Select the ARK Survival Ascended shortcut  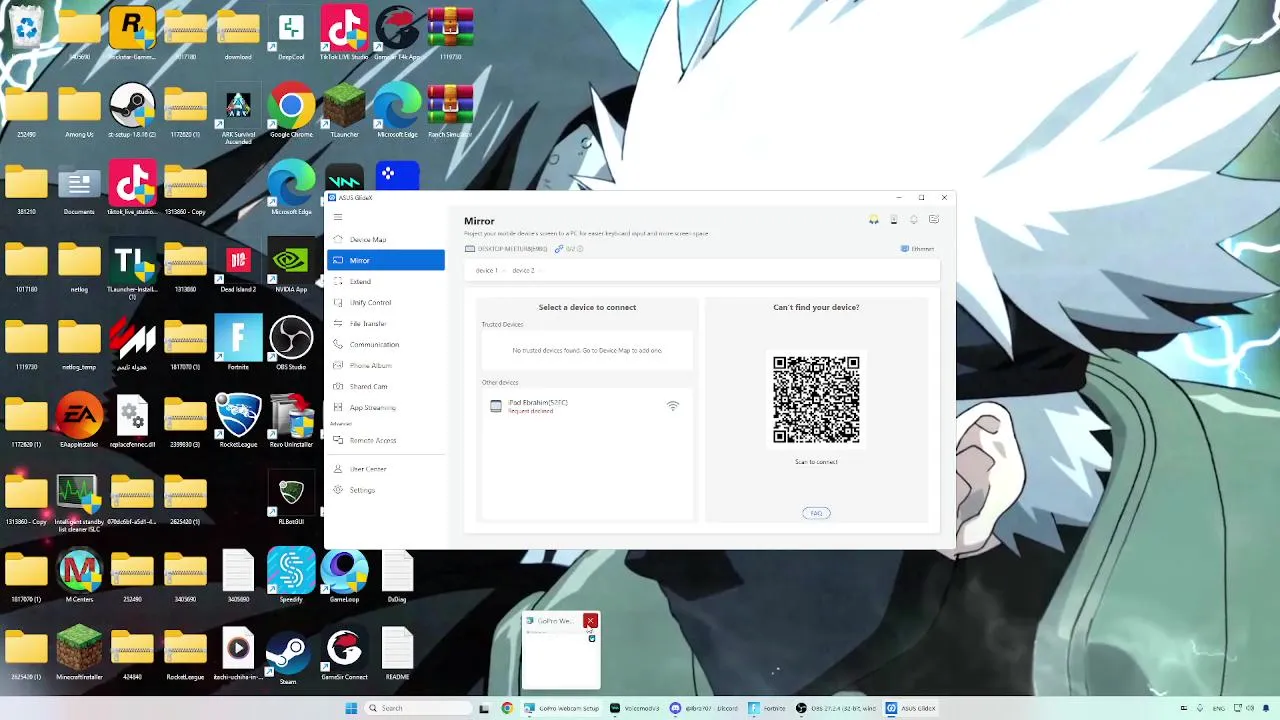coord(238,112)
